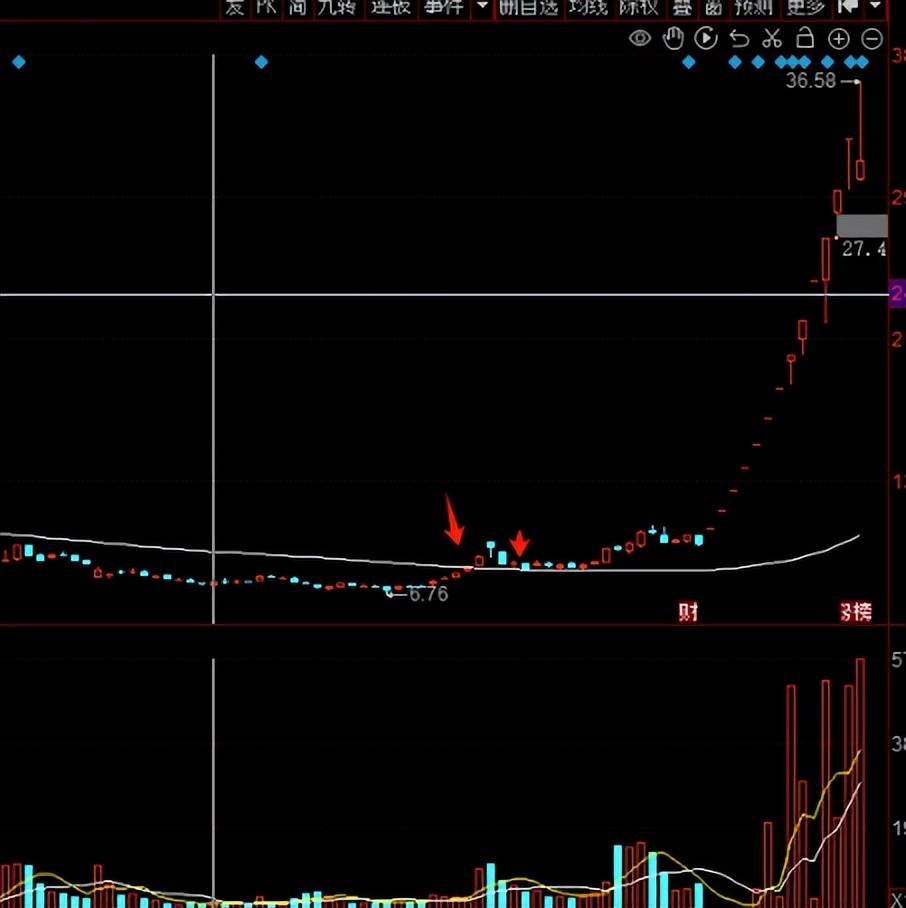Viewport: 906px width, 908px height.
Task: Click the rightmost blue diamond event marker
Action: (862, 62)
